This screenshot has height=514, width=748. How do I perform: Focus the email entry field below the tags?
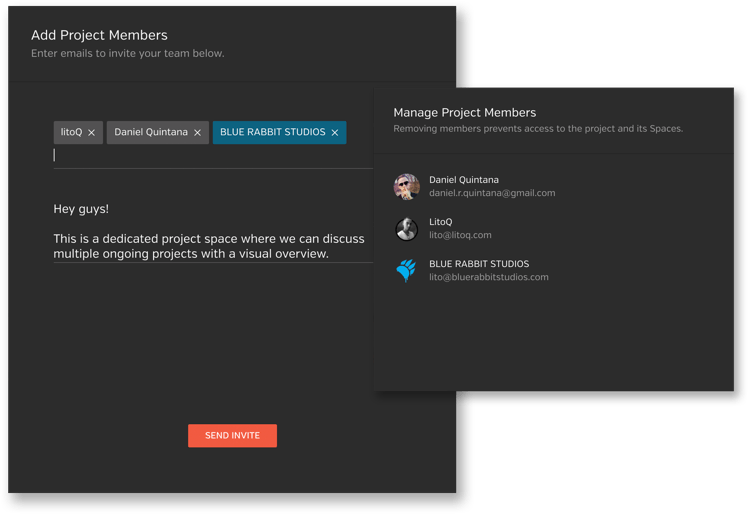[x=213, y=156]
